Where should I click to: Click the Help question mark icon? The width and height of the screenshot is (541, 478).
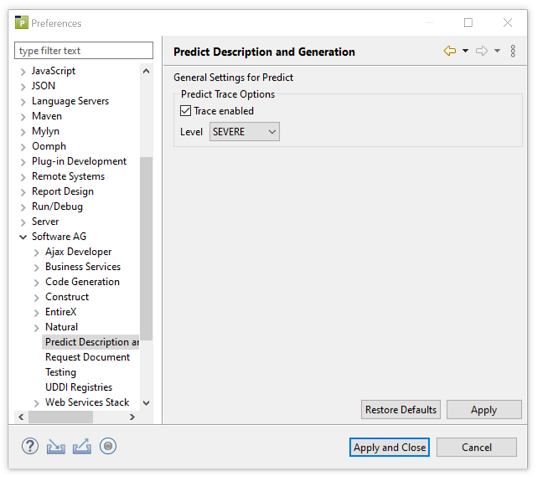tap(30, 446)
